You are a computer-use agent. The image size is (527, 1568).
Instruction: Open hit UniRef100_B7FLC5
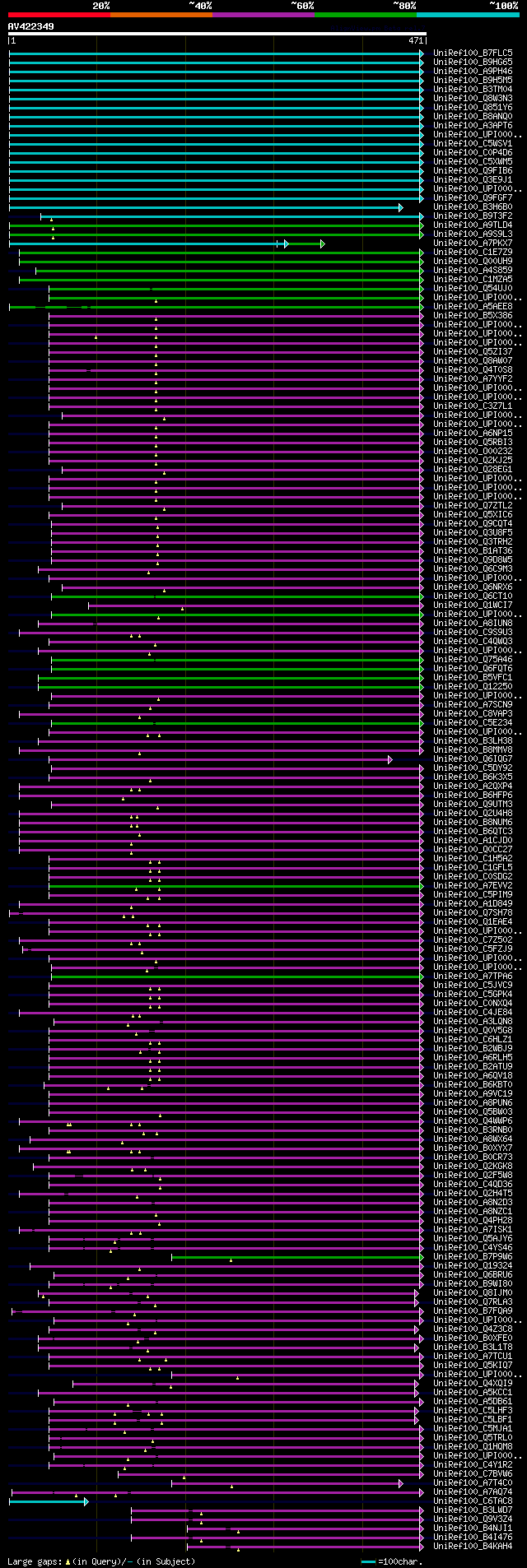(x=473, y=53)
